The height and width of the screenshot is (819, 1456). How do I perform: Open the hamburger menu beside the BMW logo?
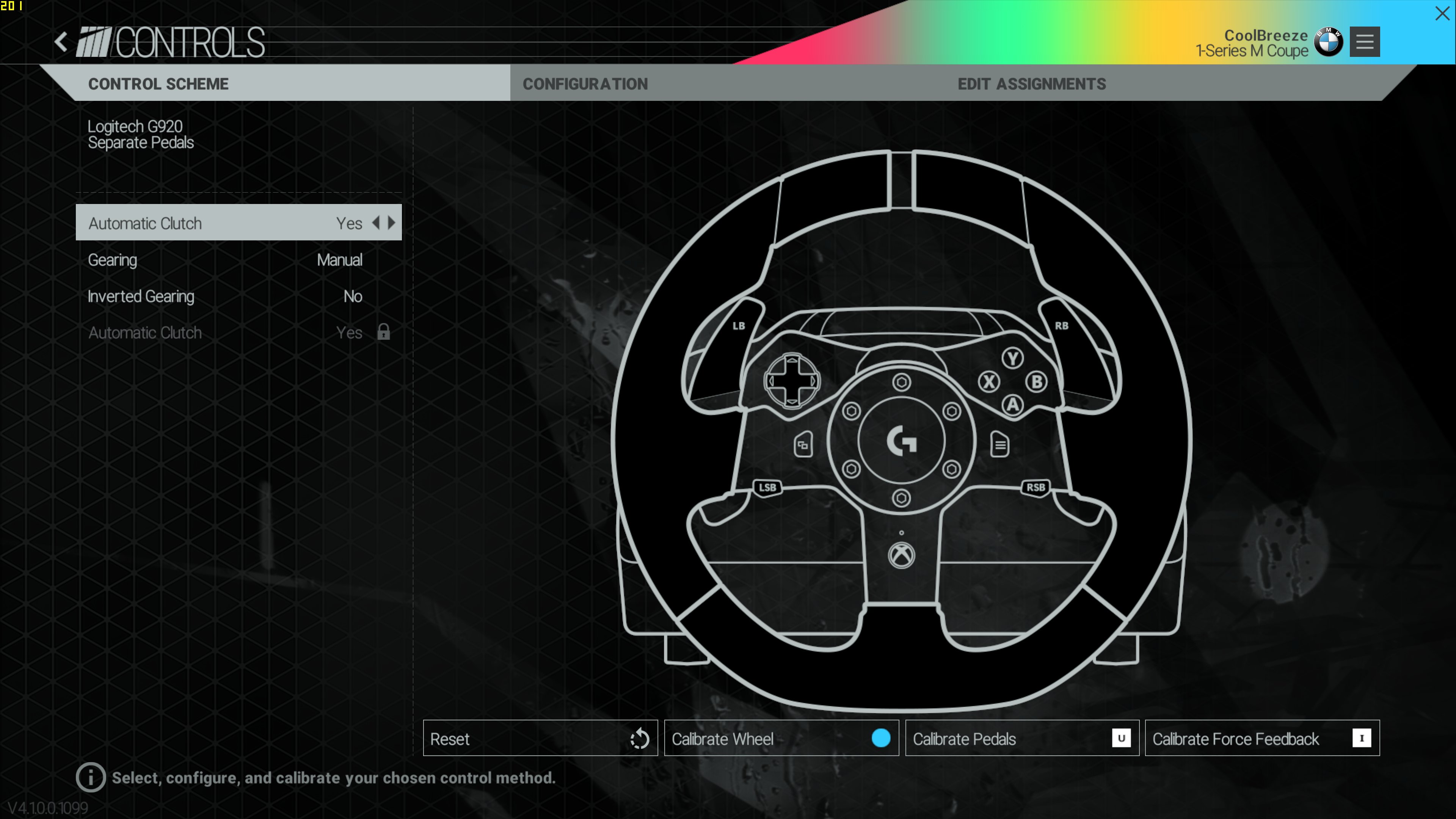coord(1365,42)
